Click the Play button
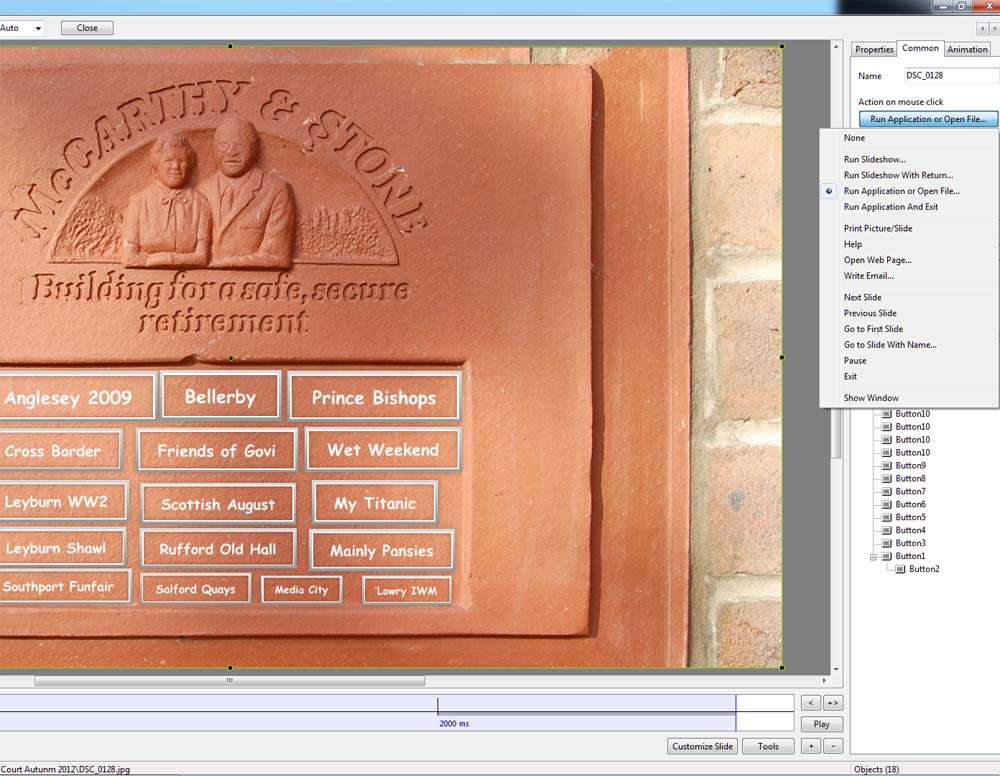 click(x=821, y=724)
